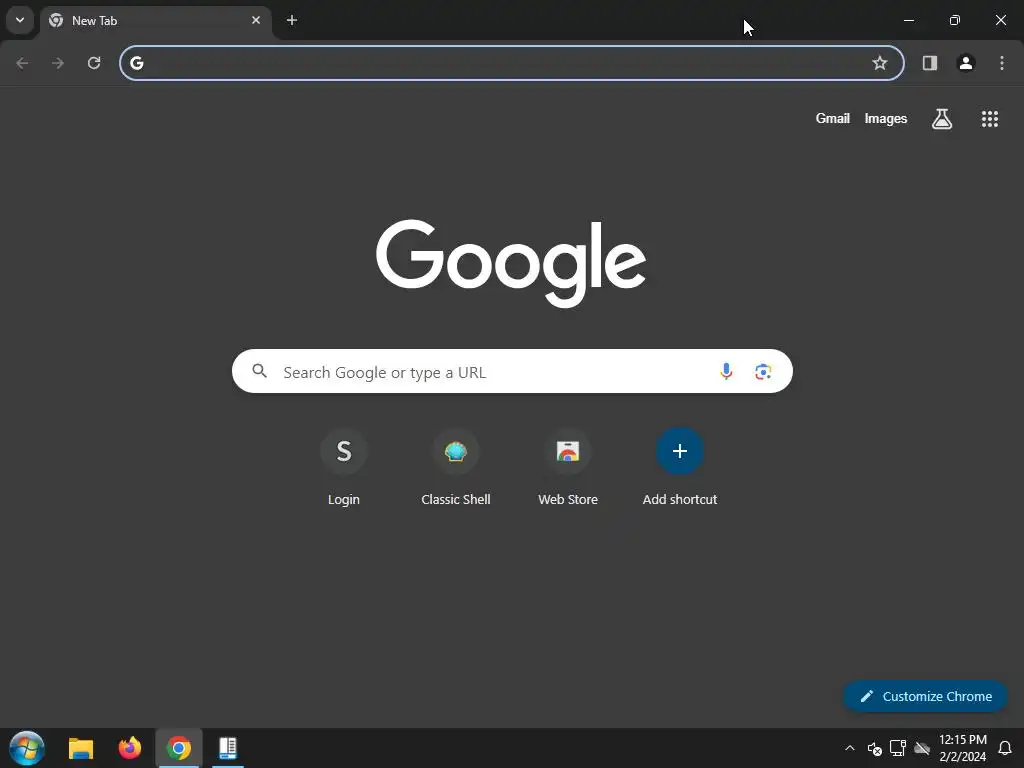The image size is (1024, 768).
Task: Click the Search Google or type a URL box
Action: pos(512,371)
